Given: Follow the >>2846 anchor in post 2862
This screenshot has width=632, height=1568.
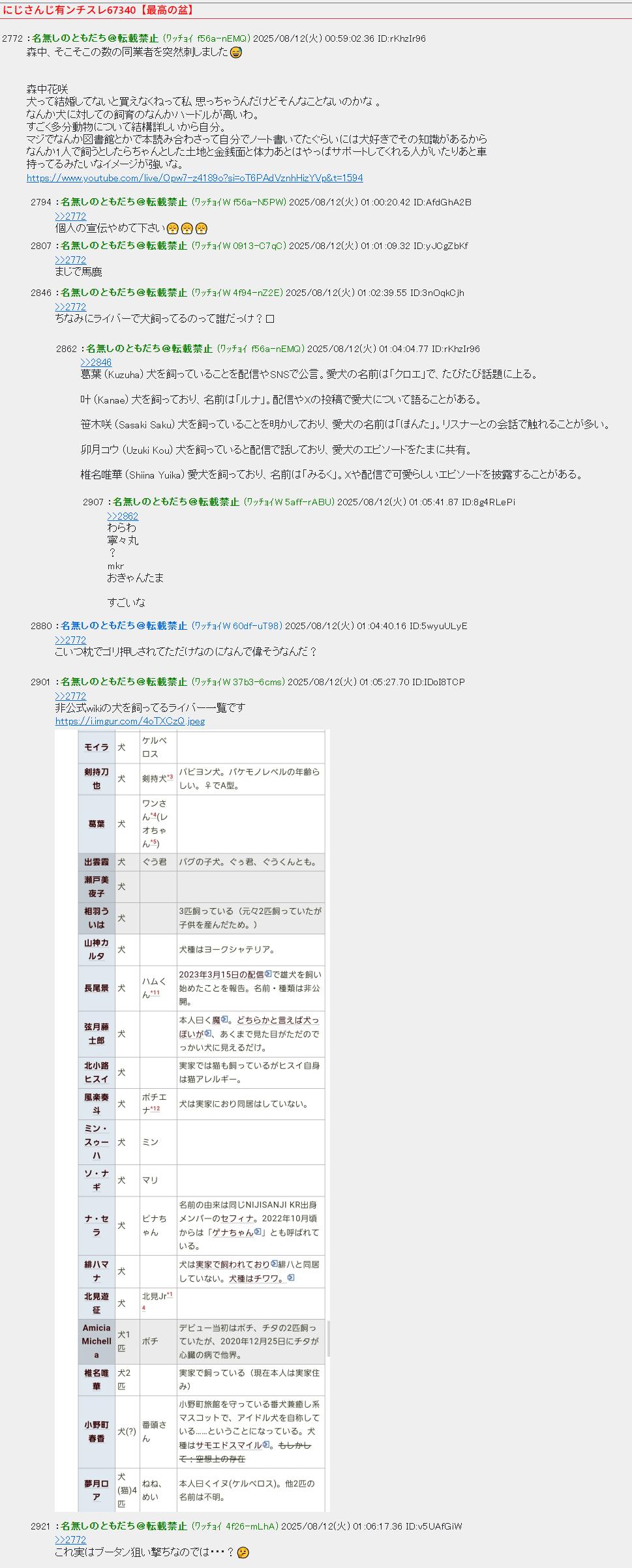Looking at the screenshot, I should pyautogui.click(x=96, y=362).
